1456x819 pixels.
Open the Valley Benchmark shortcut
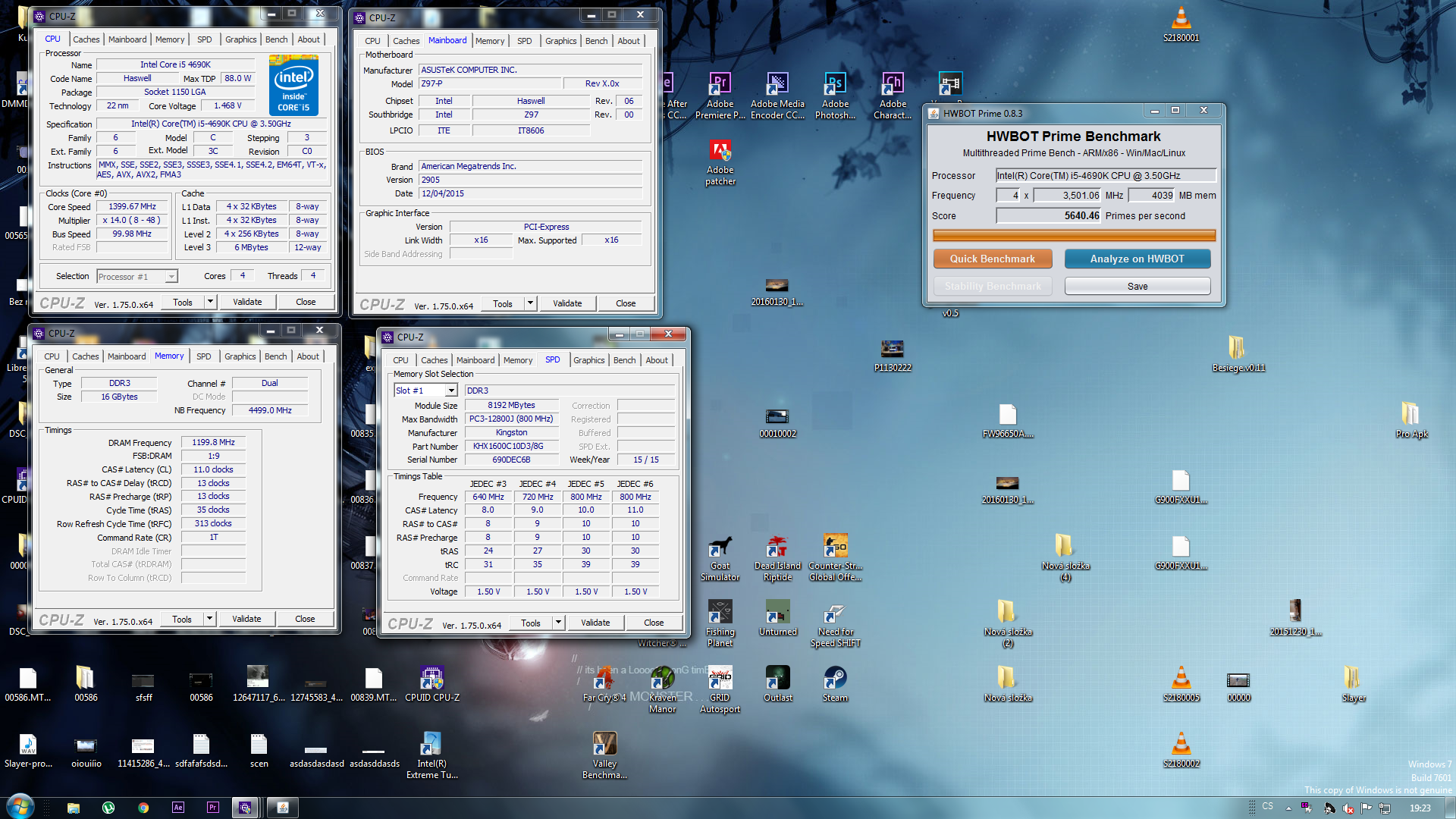604,756
